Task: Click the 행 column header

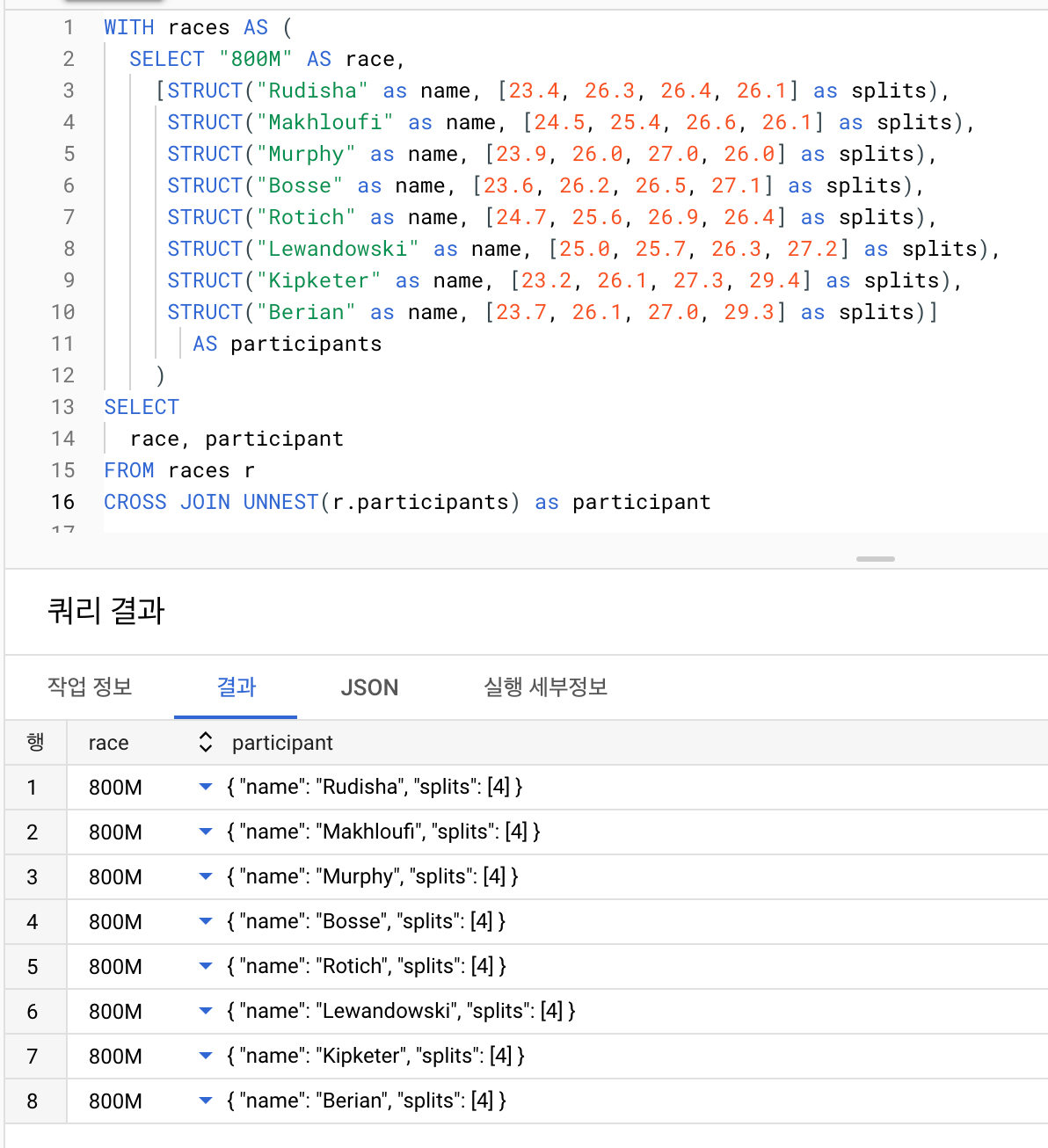Action: 35,743
